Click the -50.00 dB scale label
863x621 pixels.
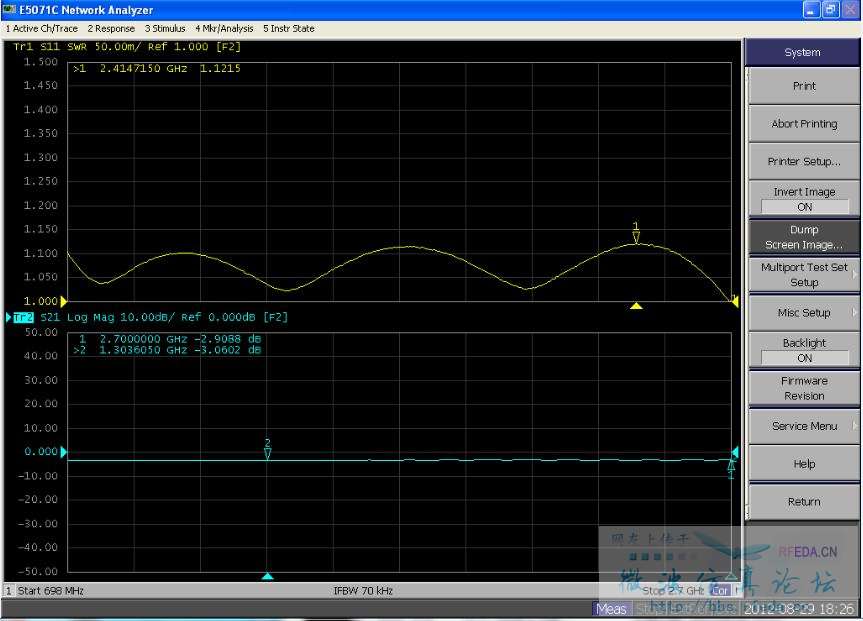[38, 571]
